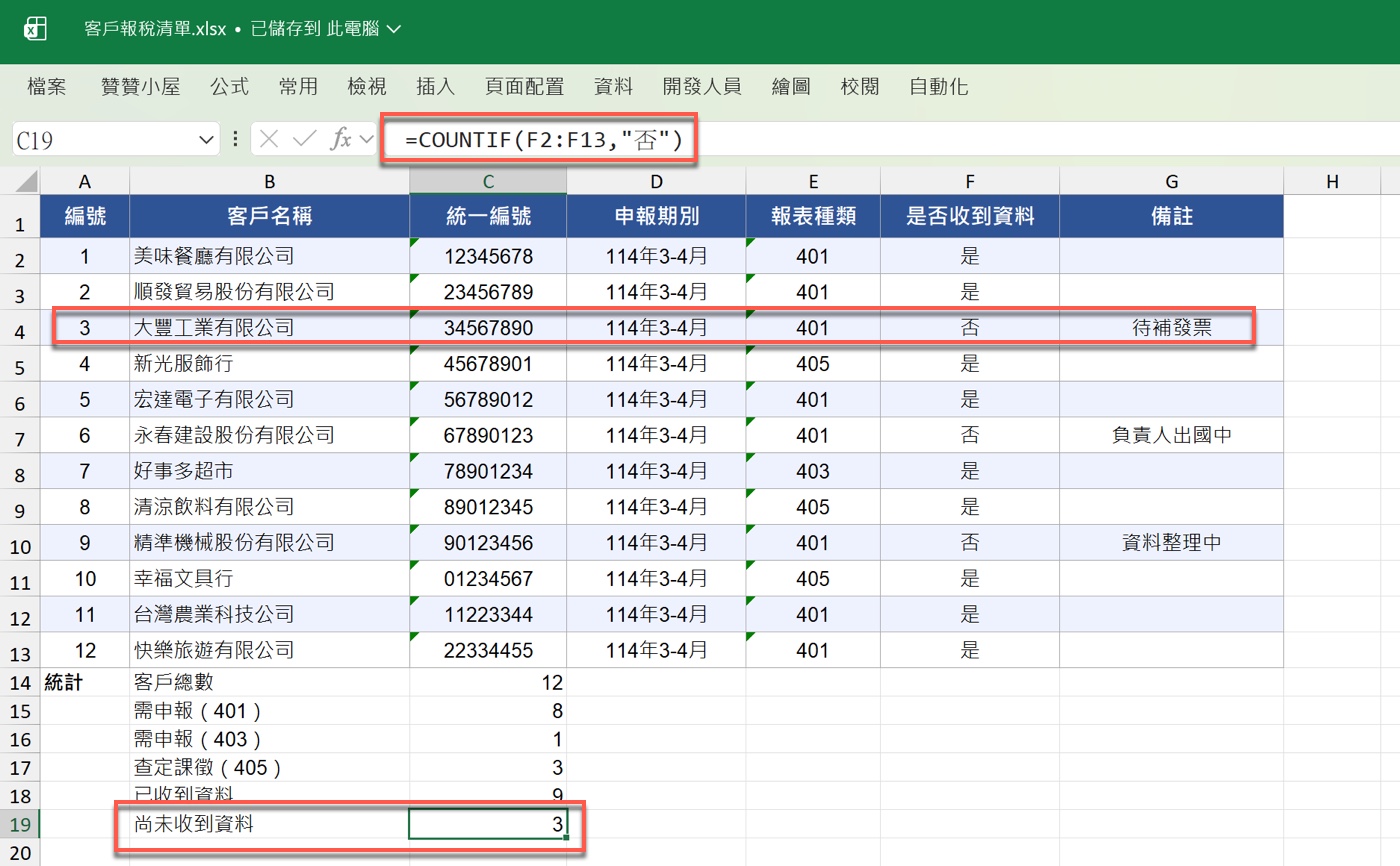Click the 資料 ribbon tab

click(x=612, y=86)
